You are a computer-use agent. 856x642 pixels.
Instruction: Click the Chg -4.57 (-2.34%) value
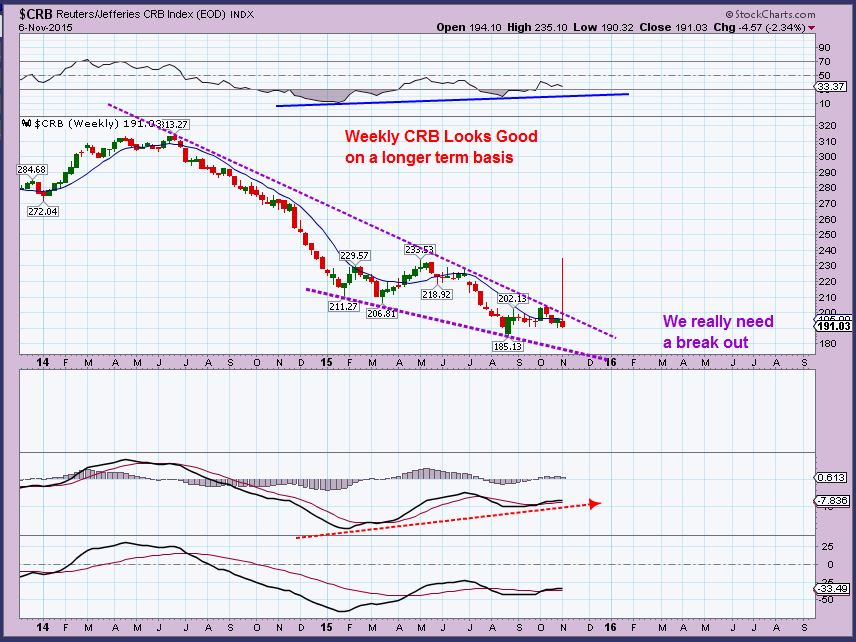759,27
